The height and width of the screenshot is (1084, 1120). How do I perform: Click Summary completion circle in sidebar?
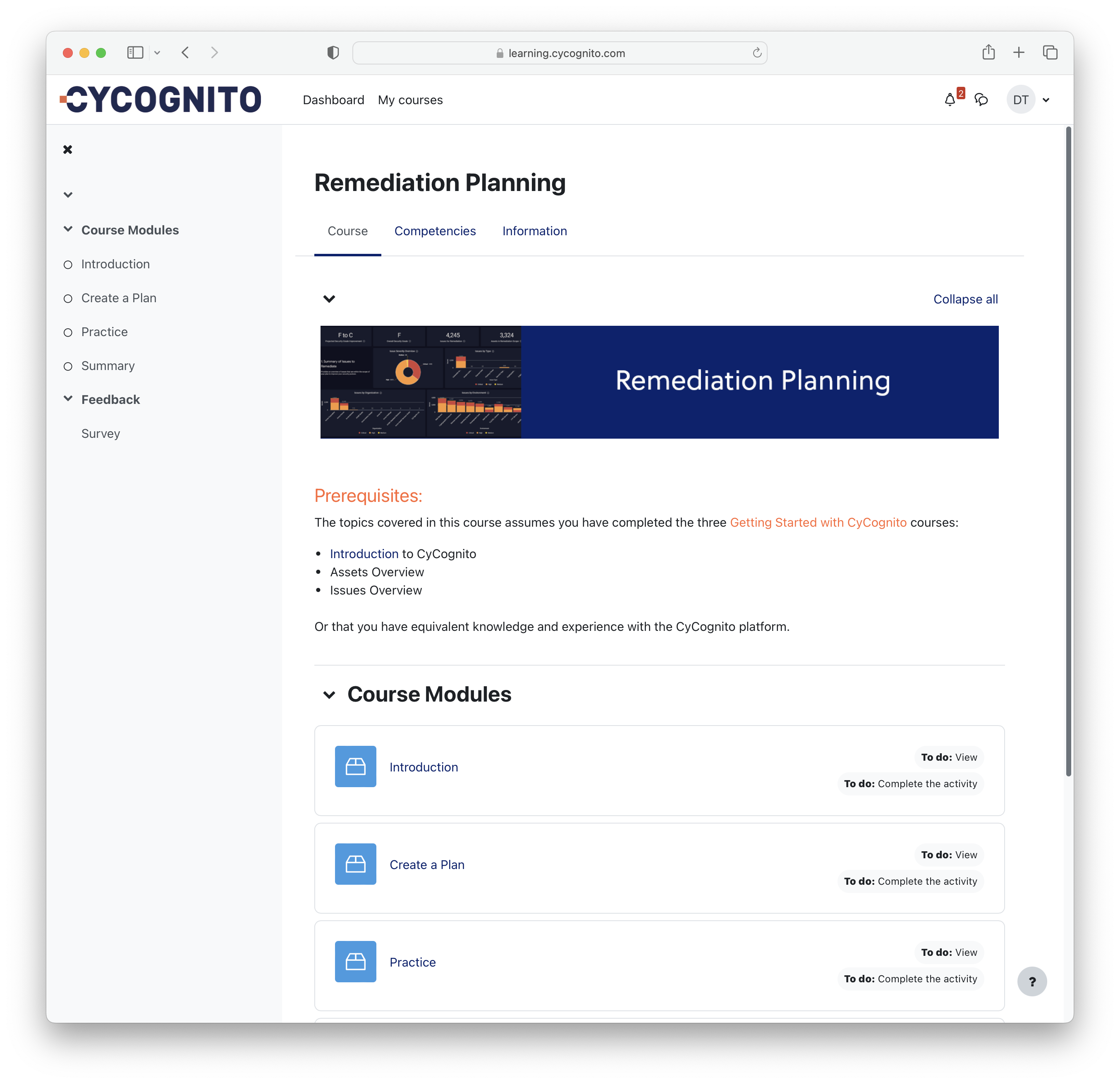(x=68, y=366)
